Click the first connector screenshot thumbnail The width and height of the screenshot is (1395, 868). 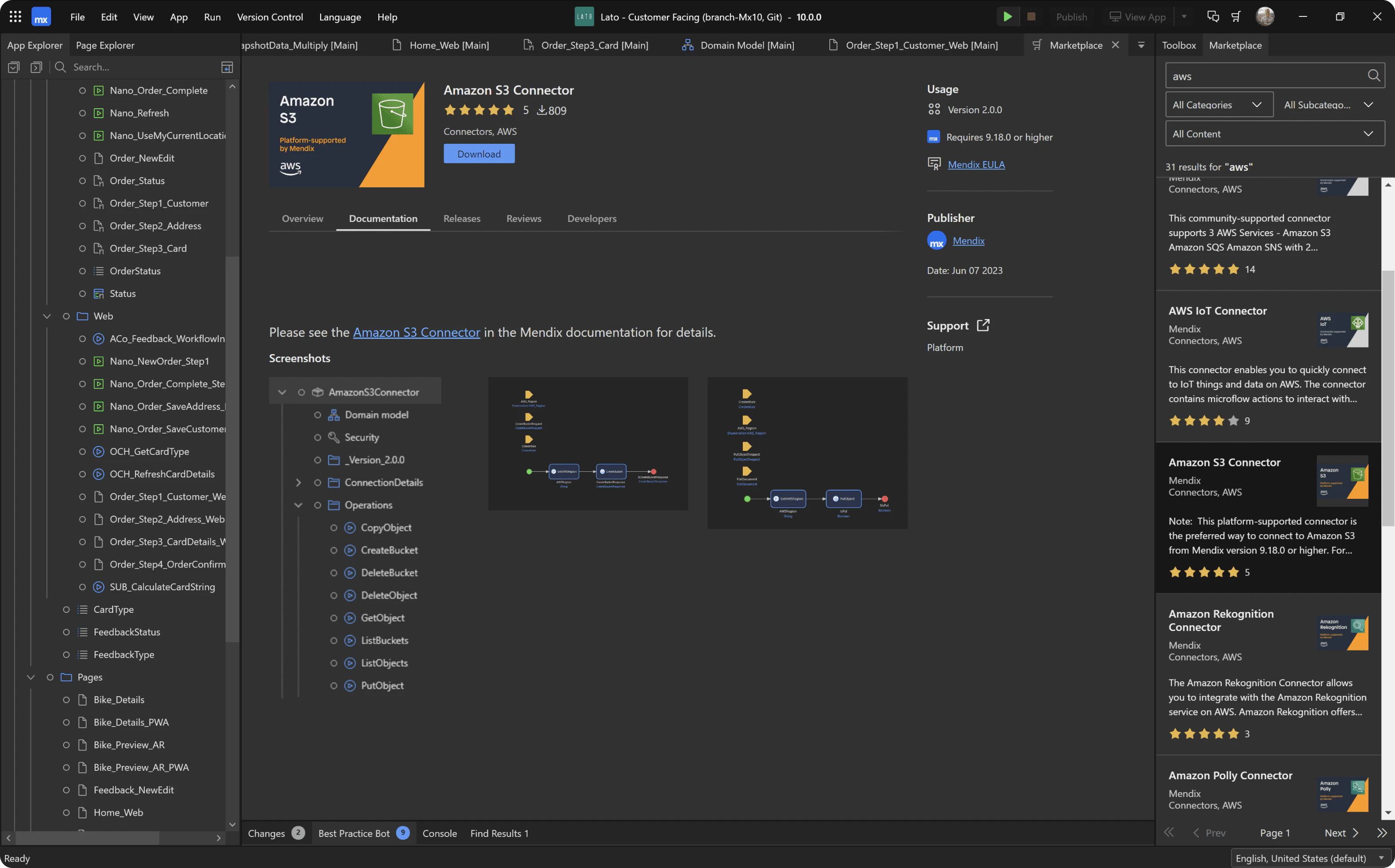coord(587,444)
